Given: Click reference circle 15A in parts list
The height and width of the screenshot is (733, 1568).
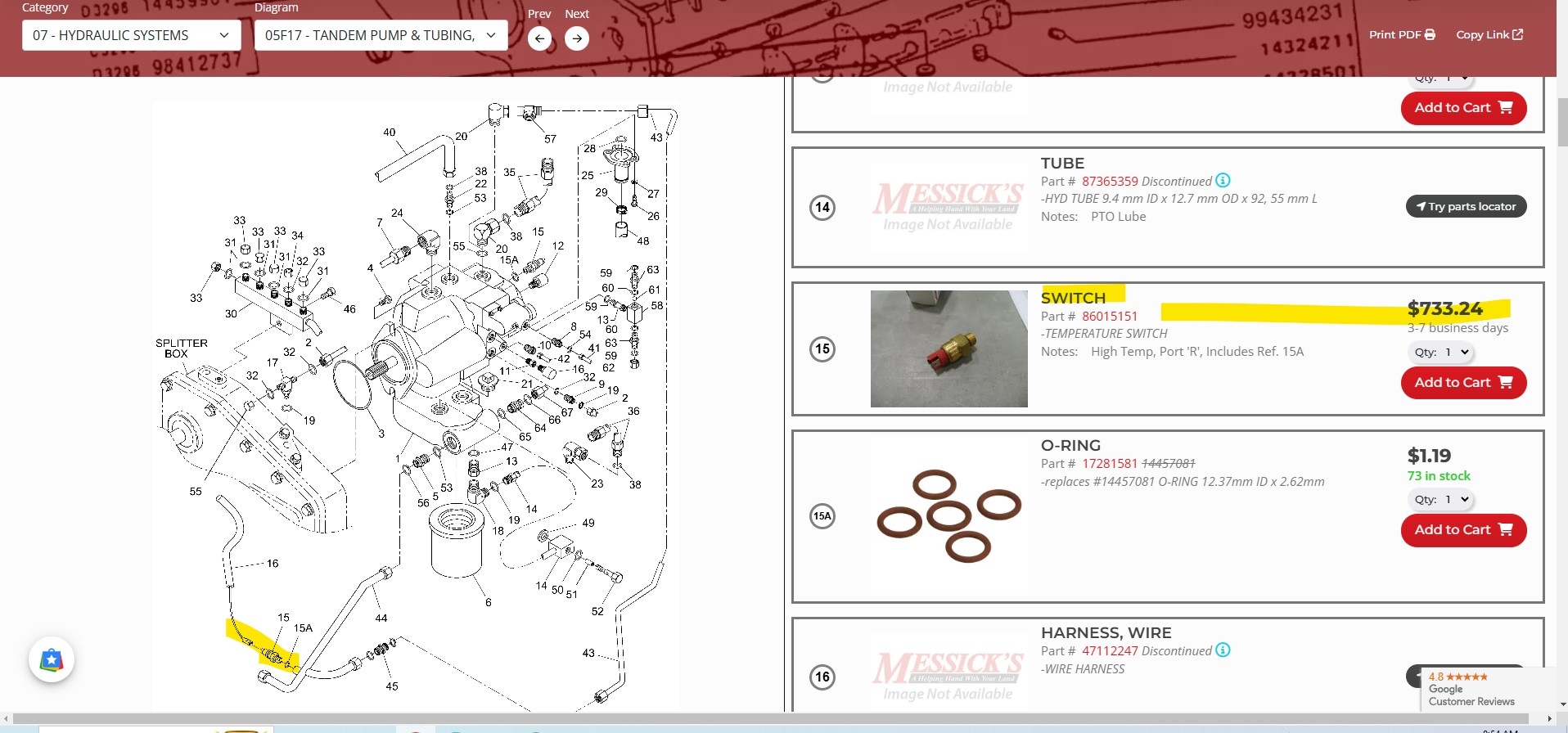Looking at the screenshot, I should (822, 516).
